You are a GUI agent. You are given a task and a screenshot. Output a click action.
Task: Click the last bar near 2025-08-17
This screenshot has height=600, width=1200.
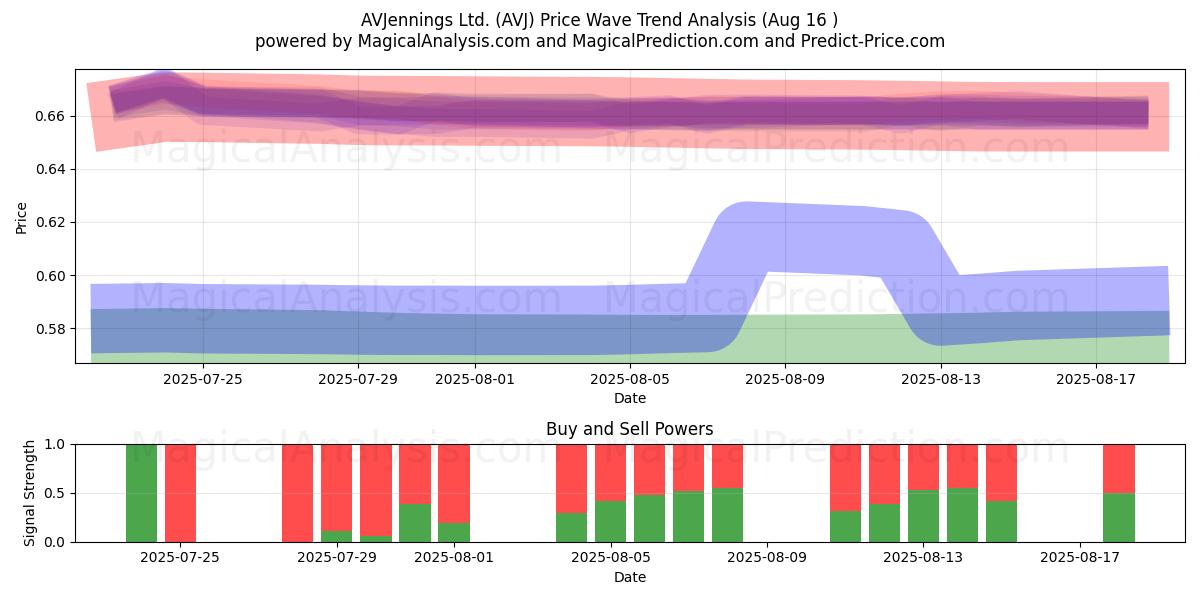point(1119,493)
